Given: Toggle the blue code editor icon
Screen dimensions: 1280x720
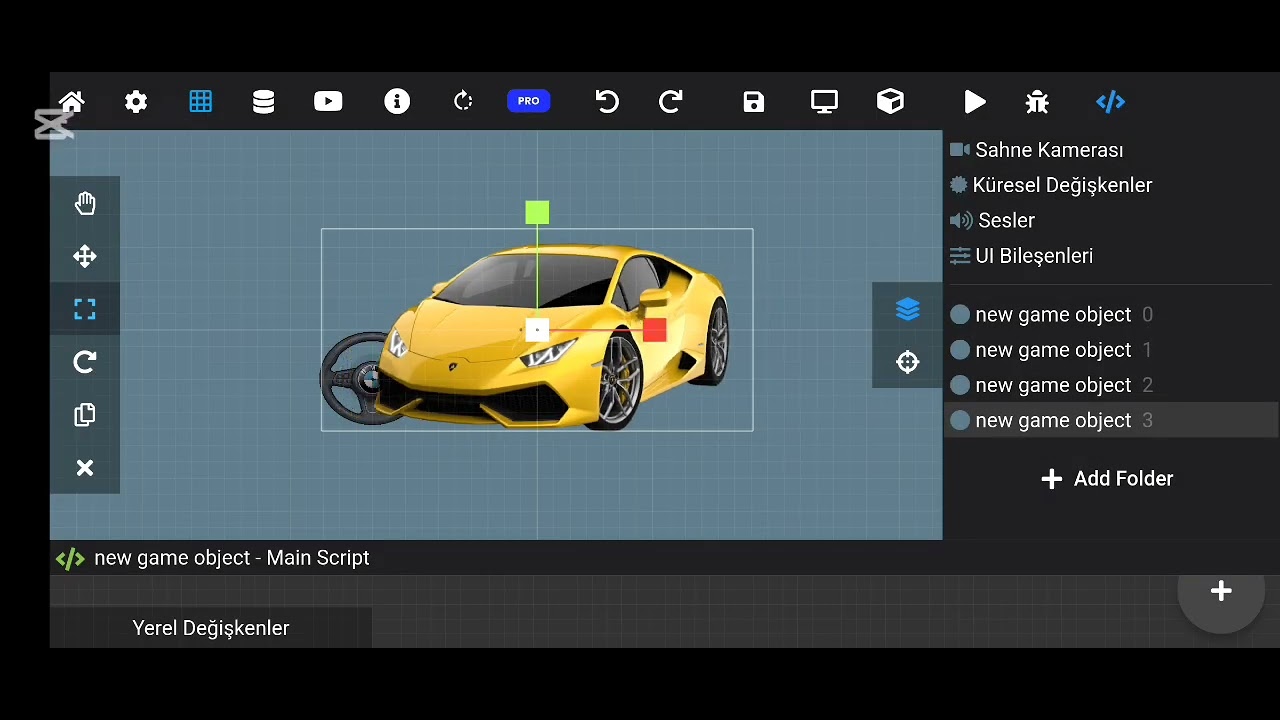Looking at the screenshot, I should (1110, 101).
